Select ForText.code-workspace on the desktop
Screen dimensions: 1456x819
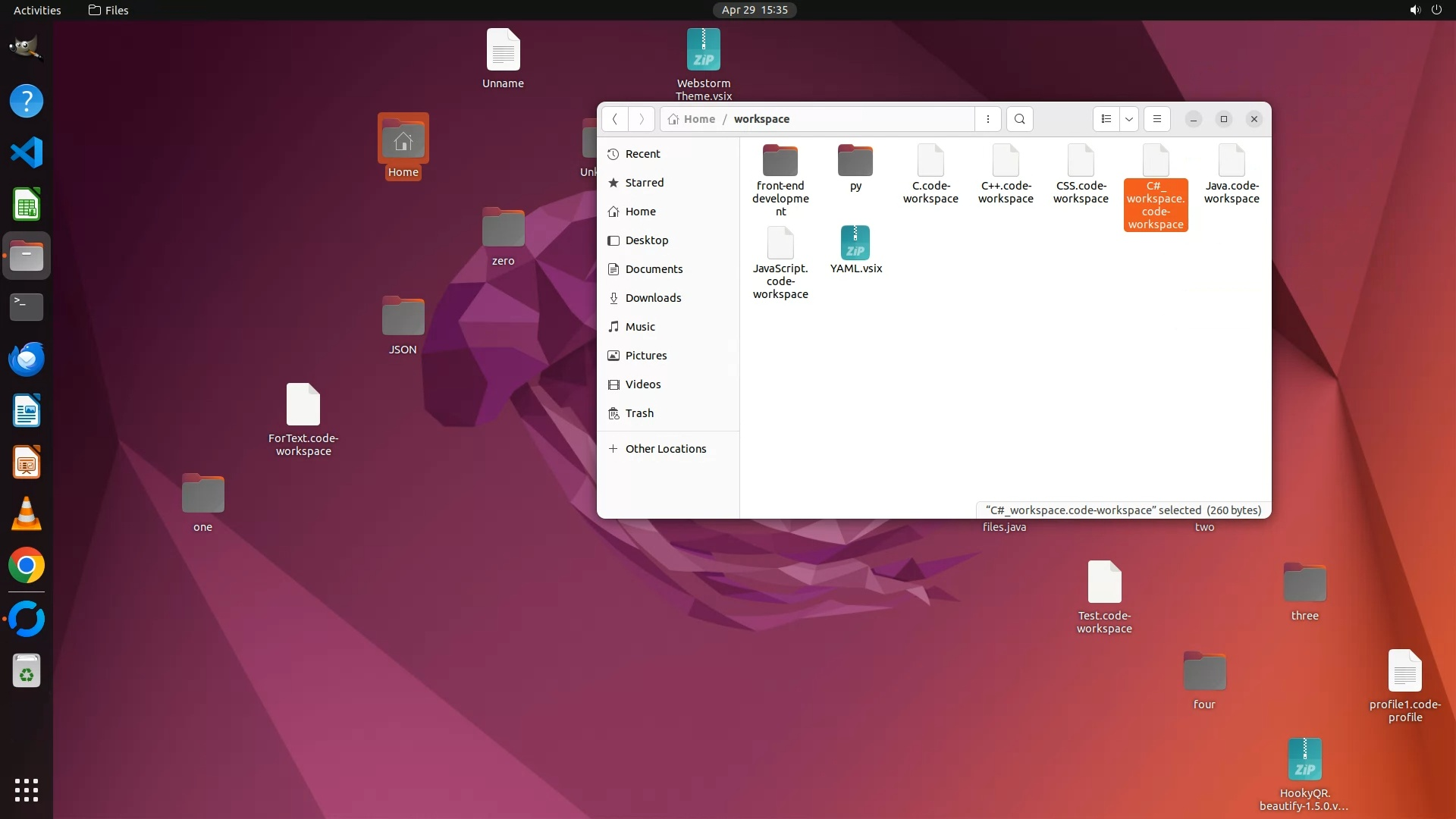click(x=303, y=406)
